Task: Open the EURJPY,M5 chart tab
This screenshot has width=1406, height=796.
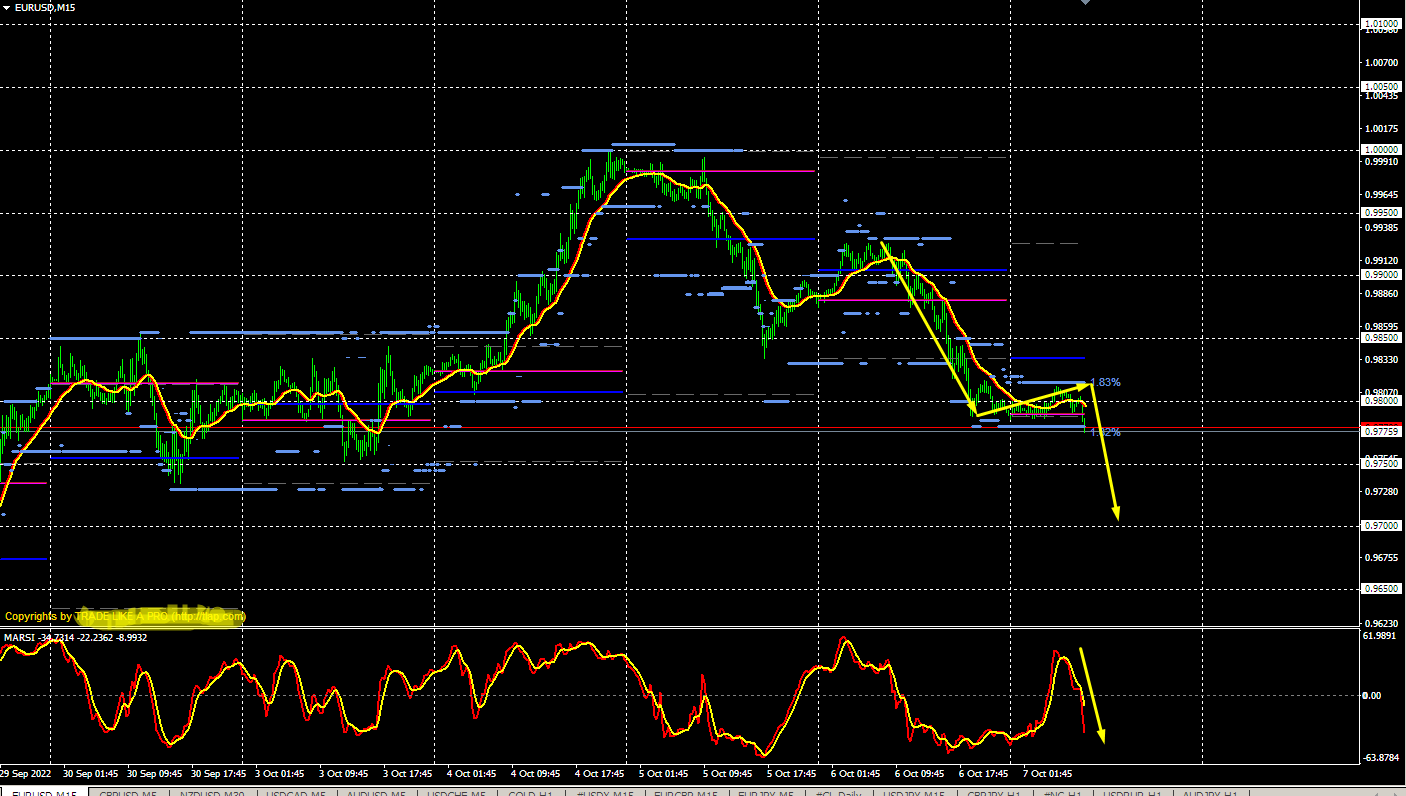Action: coord(766,793)
